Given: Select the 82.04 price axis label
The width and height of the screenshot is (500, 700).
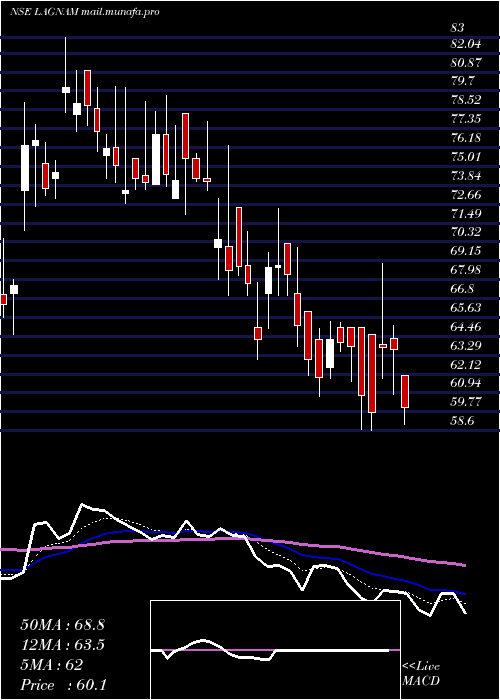Looking at the screenshot, I should [x=466, y=44].
